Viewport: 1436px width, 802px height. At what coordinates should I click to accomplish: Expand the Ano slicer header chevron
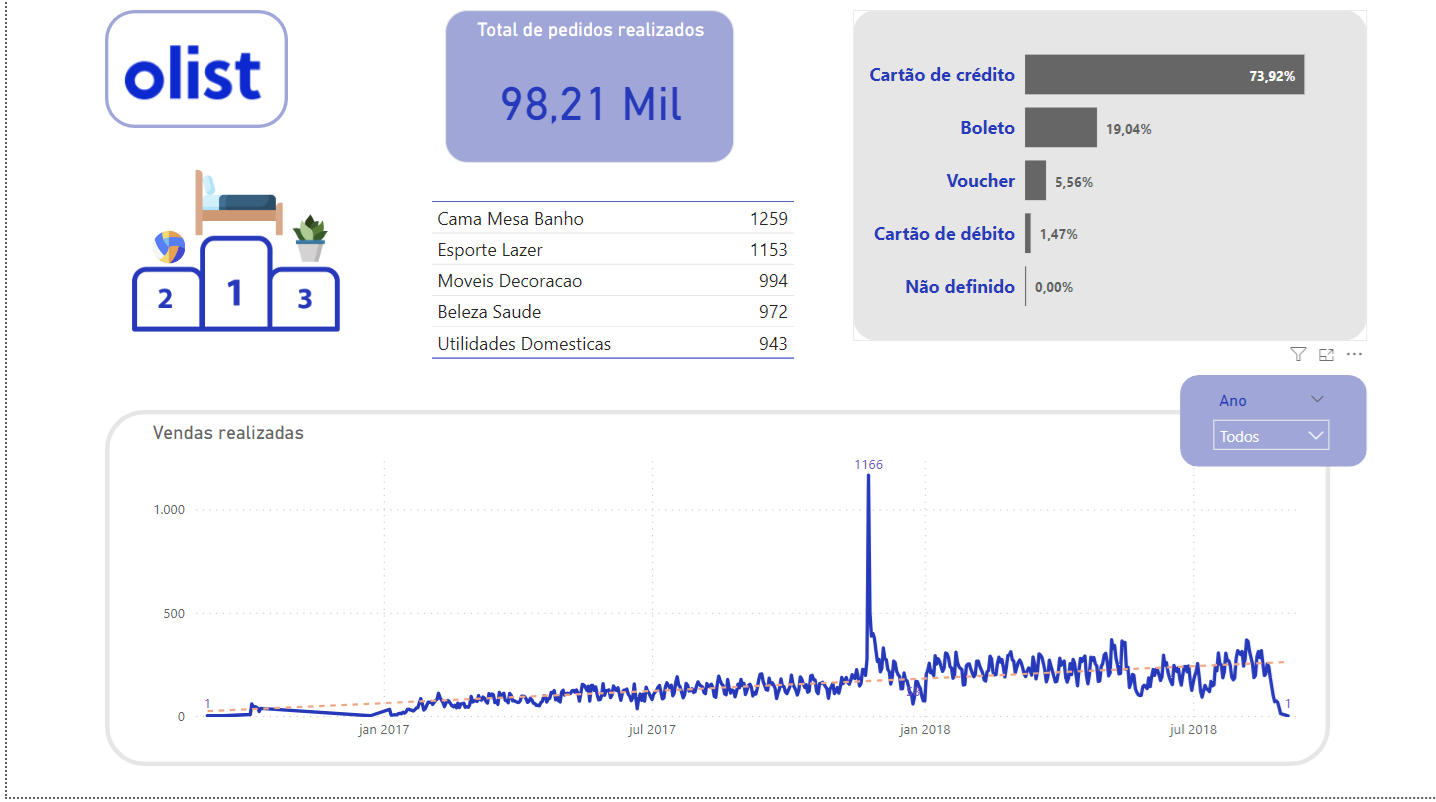tap(1317, 399)
